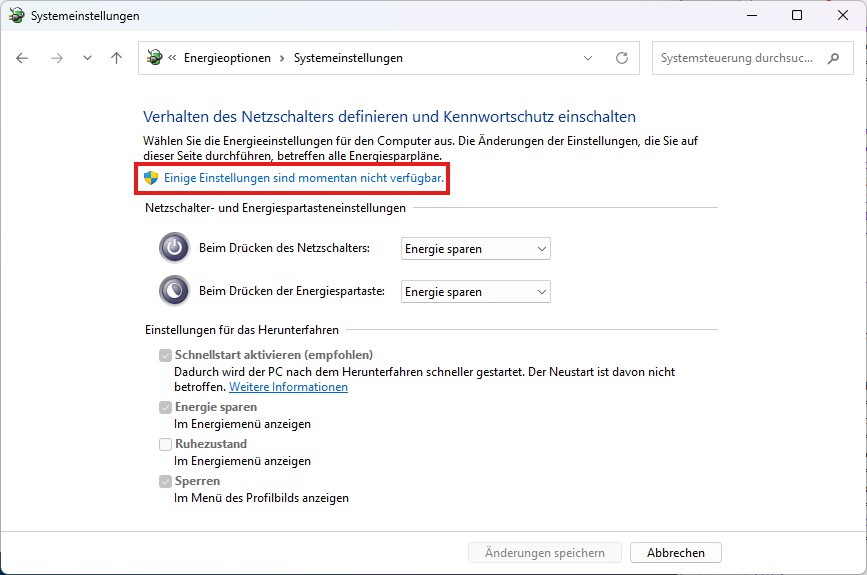The width and height of the screenshot is (867, 575).
Task: Click the forward navigation arrow
Action: [56, 58]
